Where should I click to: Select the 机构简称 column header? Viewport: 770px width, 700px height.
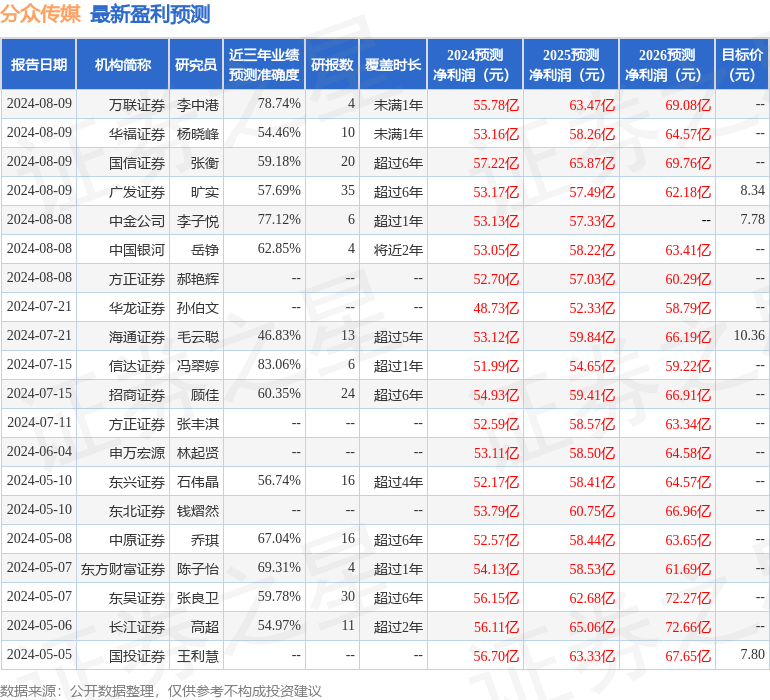pos(123,64)
